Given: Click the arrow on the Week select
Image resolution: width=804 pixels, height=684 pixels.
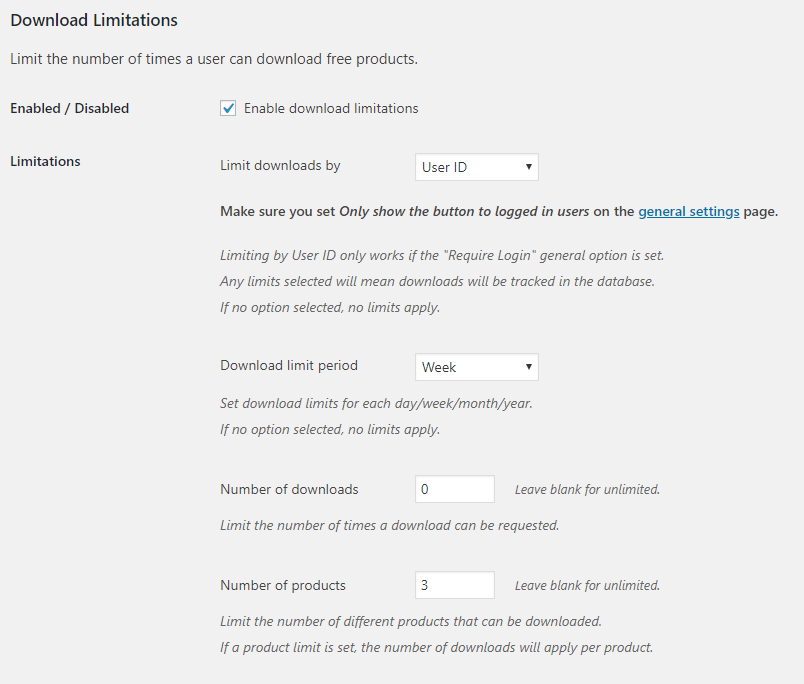Looking at the screenshot, I should (528, 367).
